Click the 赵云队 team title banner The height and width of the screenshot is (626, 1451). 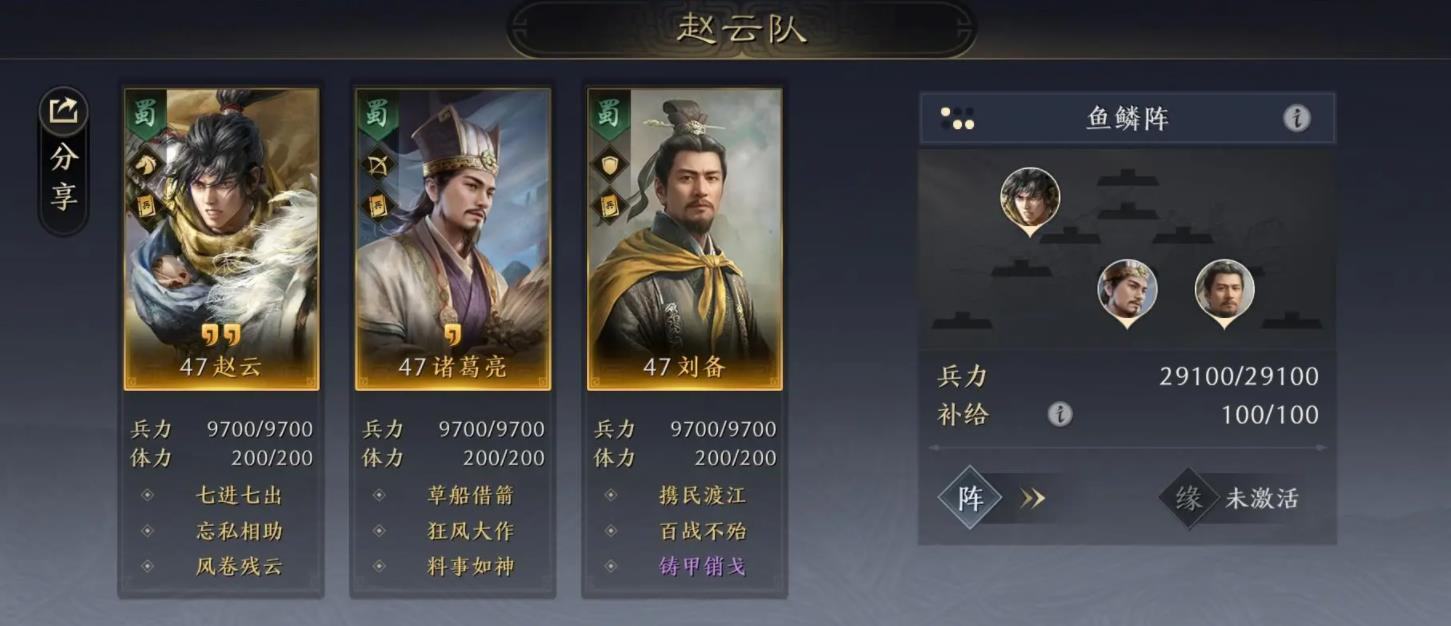pos(741,28)
